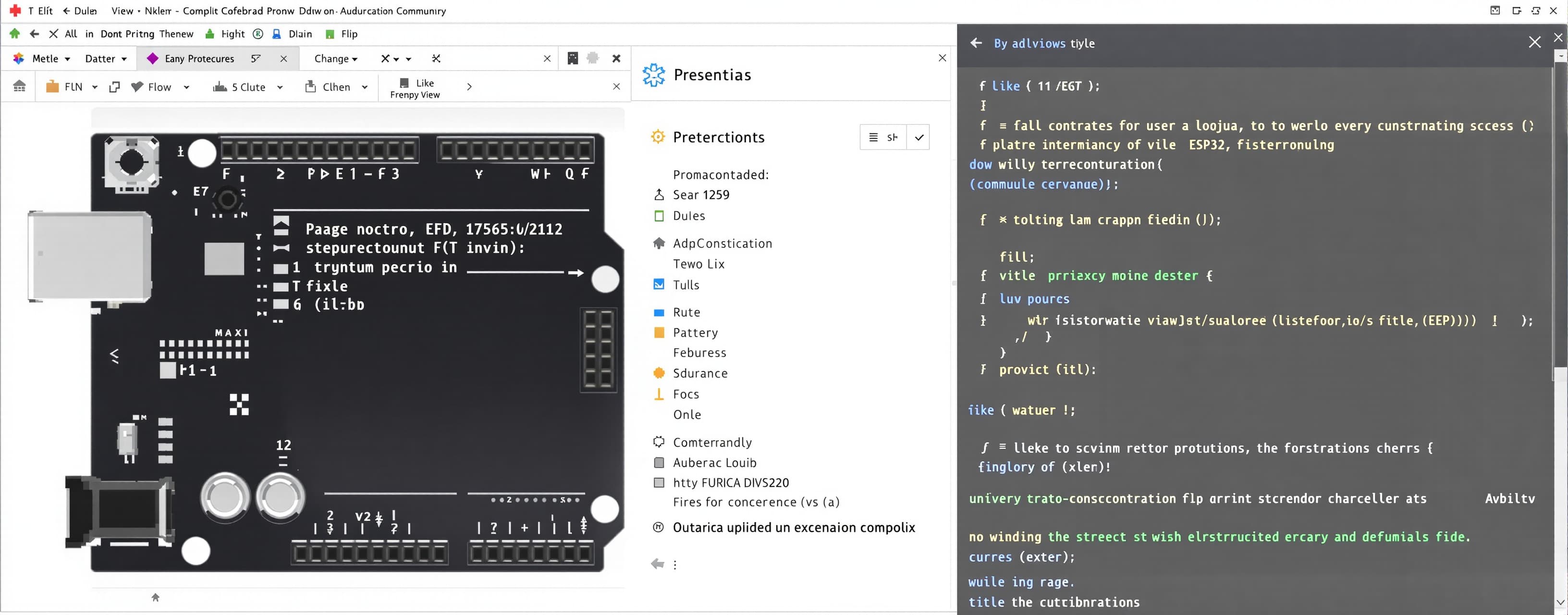Click the Sdurance orange badge icon
This screenshot has width=1568, height=615.
pyautogui.click(x=659, y=373)
